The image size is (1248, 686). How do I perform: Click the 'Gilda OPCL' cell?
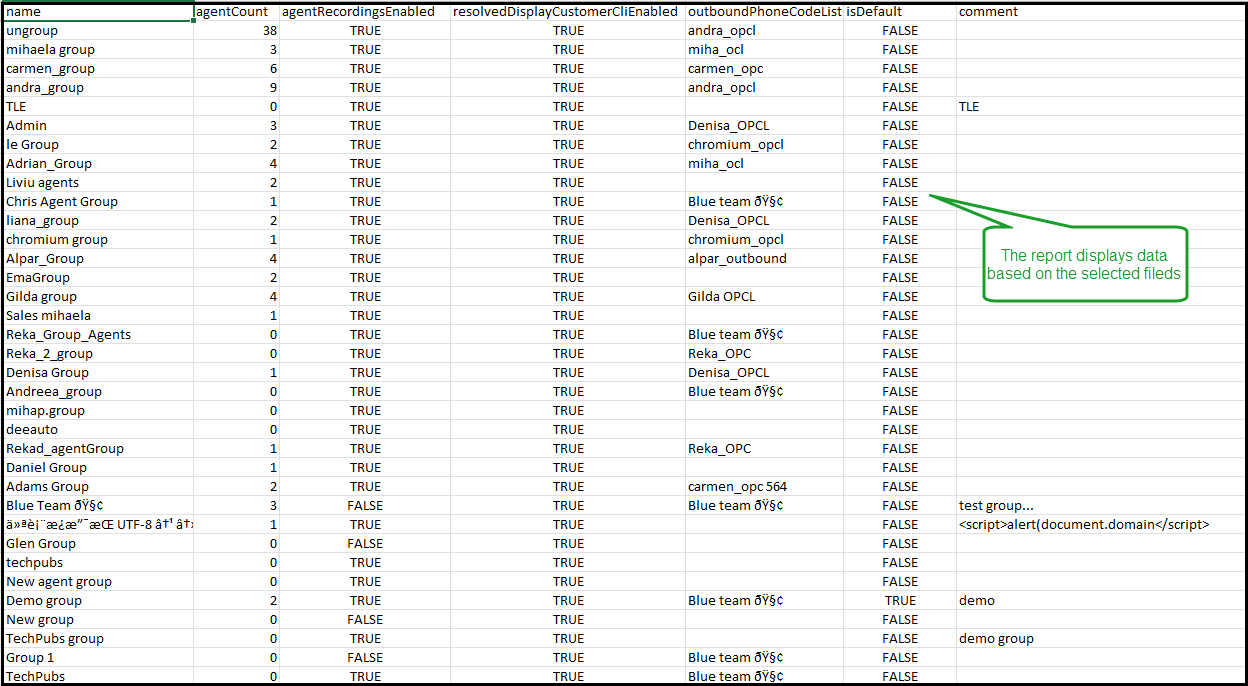(764, 297)
